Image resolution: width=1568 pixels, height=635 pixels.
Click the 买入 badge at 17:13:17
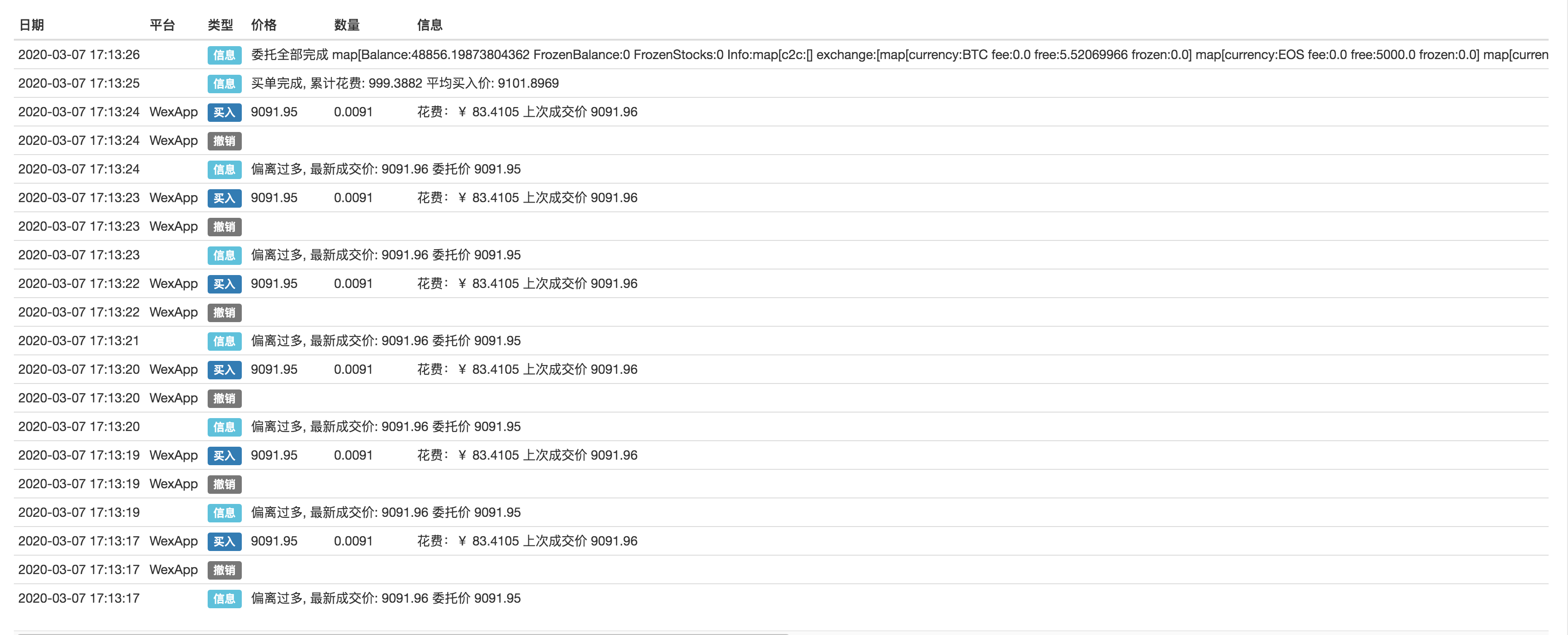click(x=224, y=541)
